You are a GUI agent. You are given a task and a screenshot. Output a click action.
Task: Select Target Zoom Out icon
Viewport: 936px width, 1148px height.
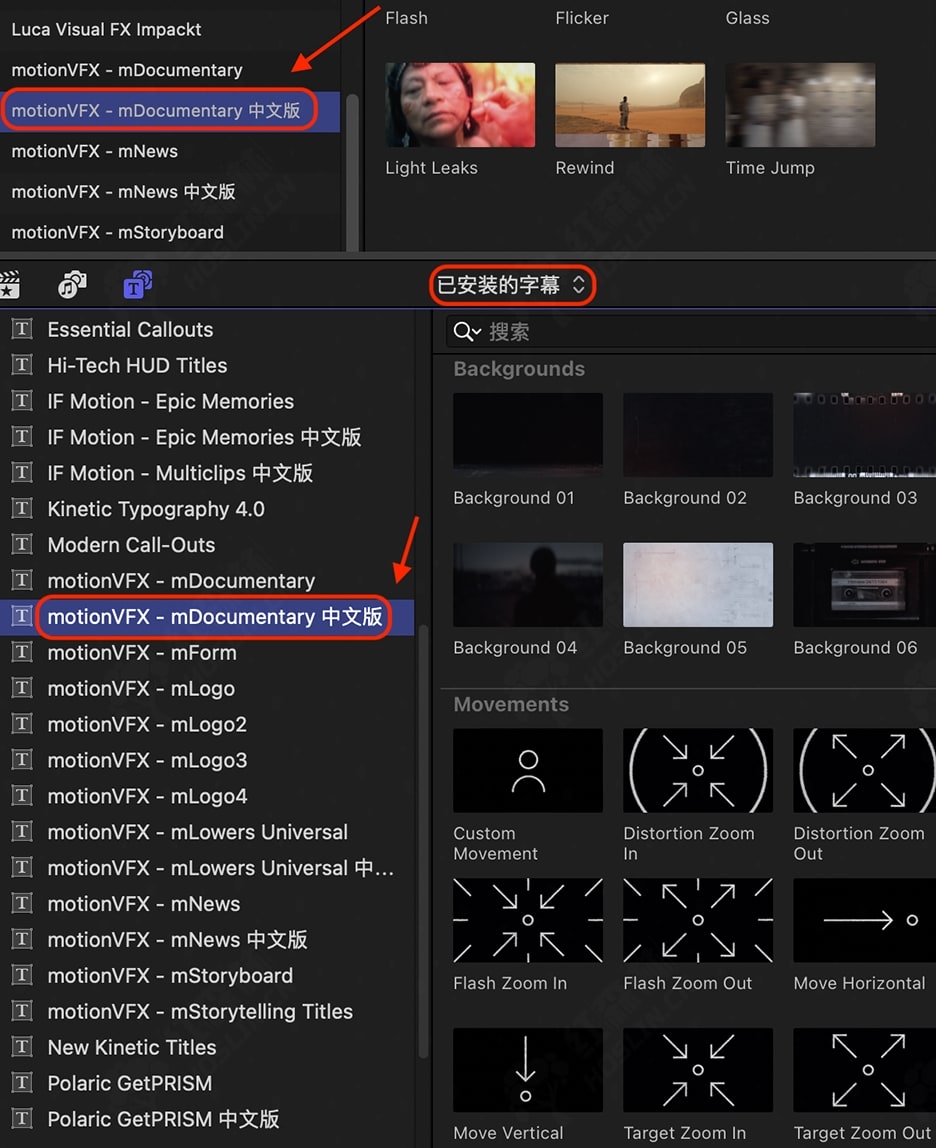click(x=864, y=1070)
